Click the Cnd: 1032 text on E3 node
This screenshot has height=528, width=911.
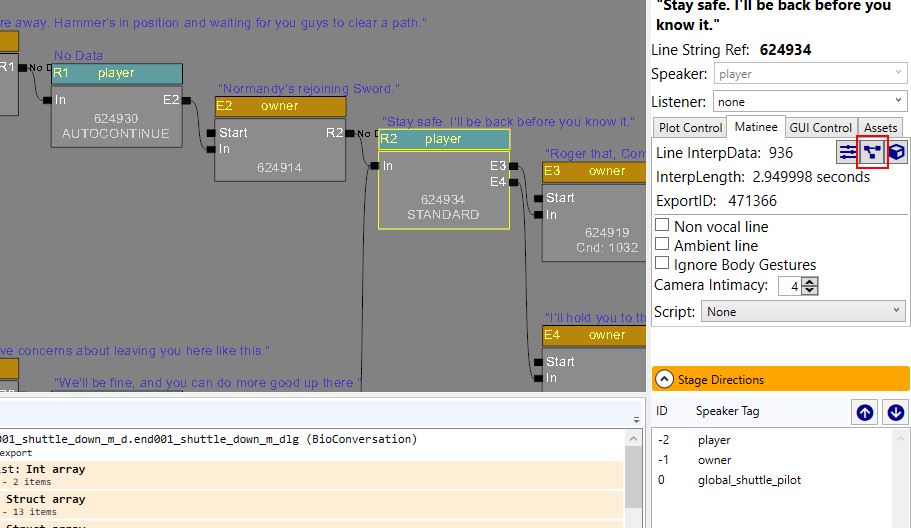(x=607, y=248)
